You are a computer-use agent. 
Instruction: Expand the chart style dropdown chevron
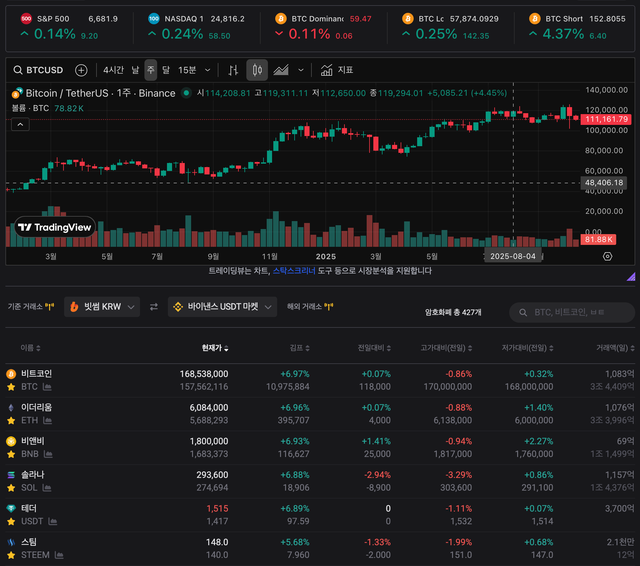pos(301,70)
